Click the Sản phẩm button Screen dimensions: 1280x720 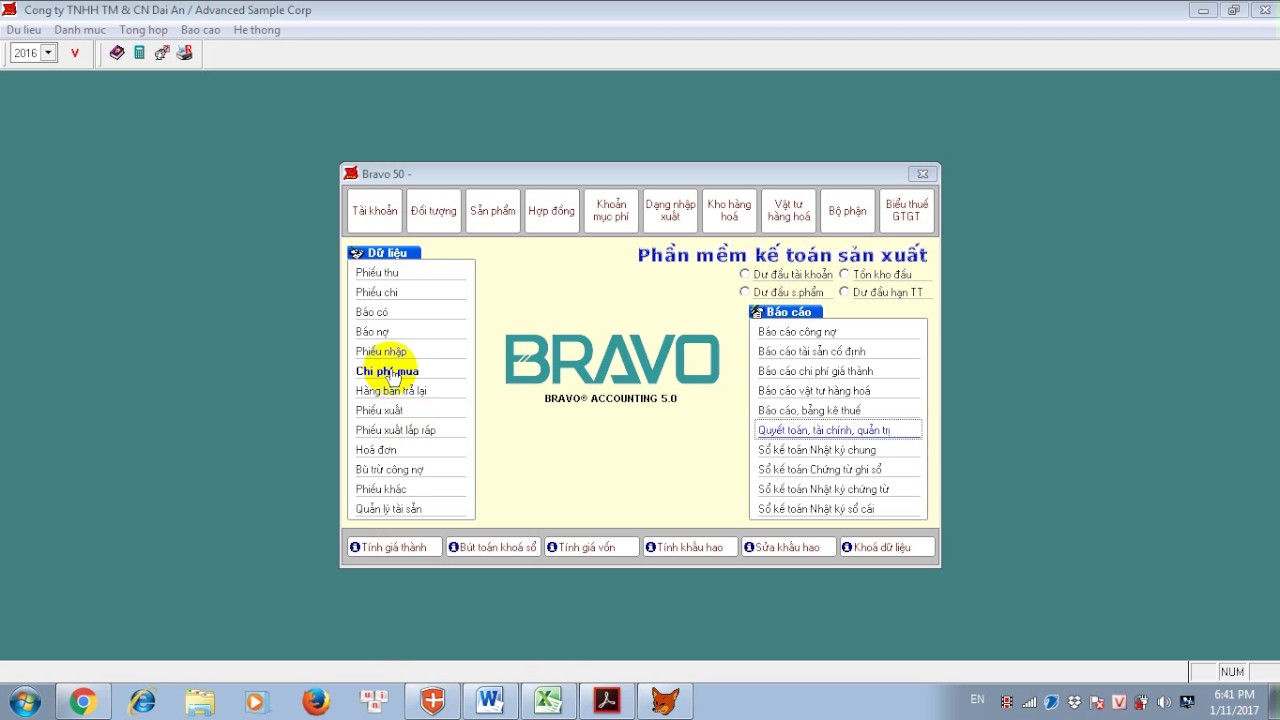493,211
